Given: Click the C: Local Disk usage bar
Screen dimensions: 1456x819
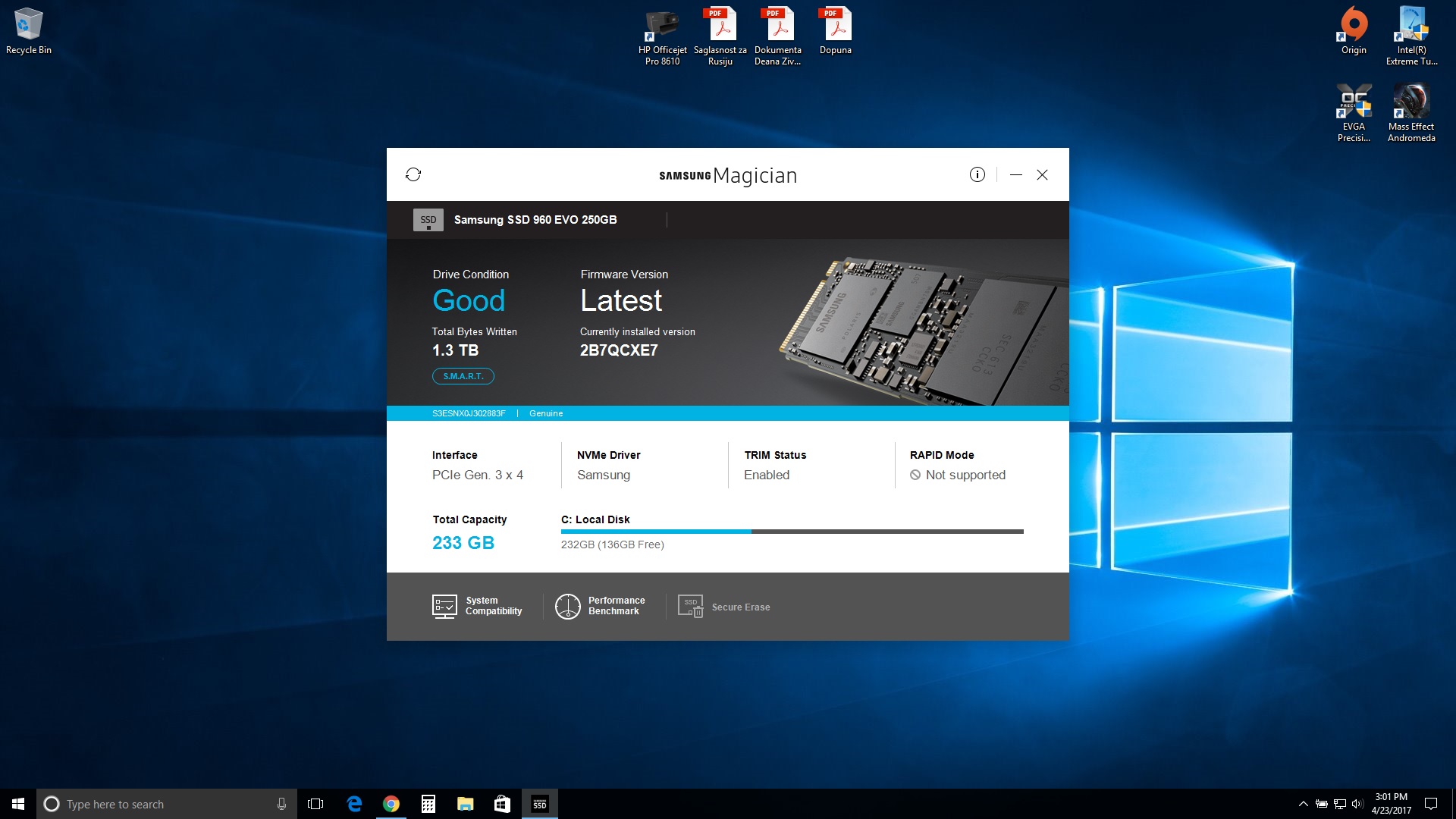Looking at the screenshot, I should click(792, 532).
